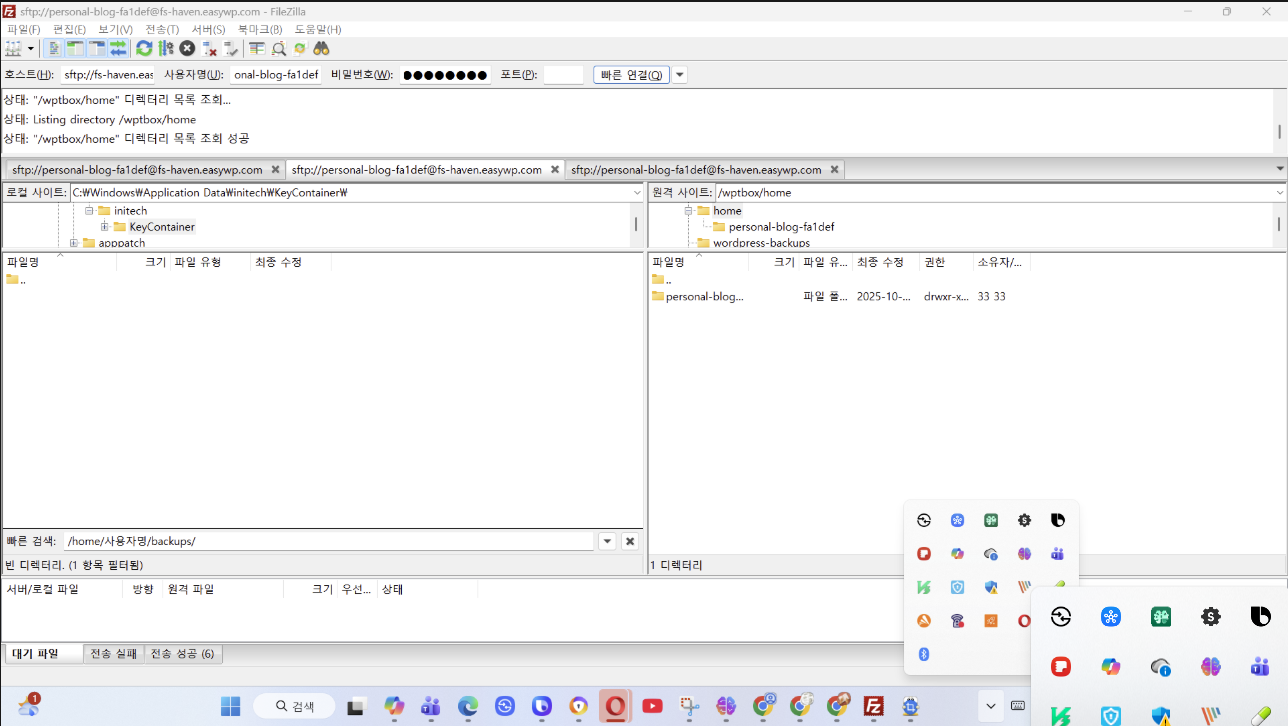Screen dimensions: 1288x726
Task: Click the 비밀번호 password field
Action: 445,75
